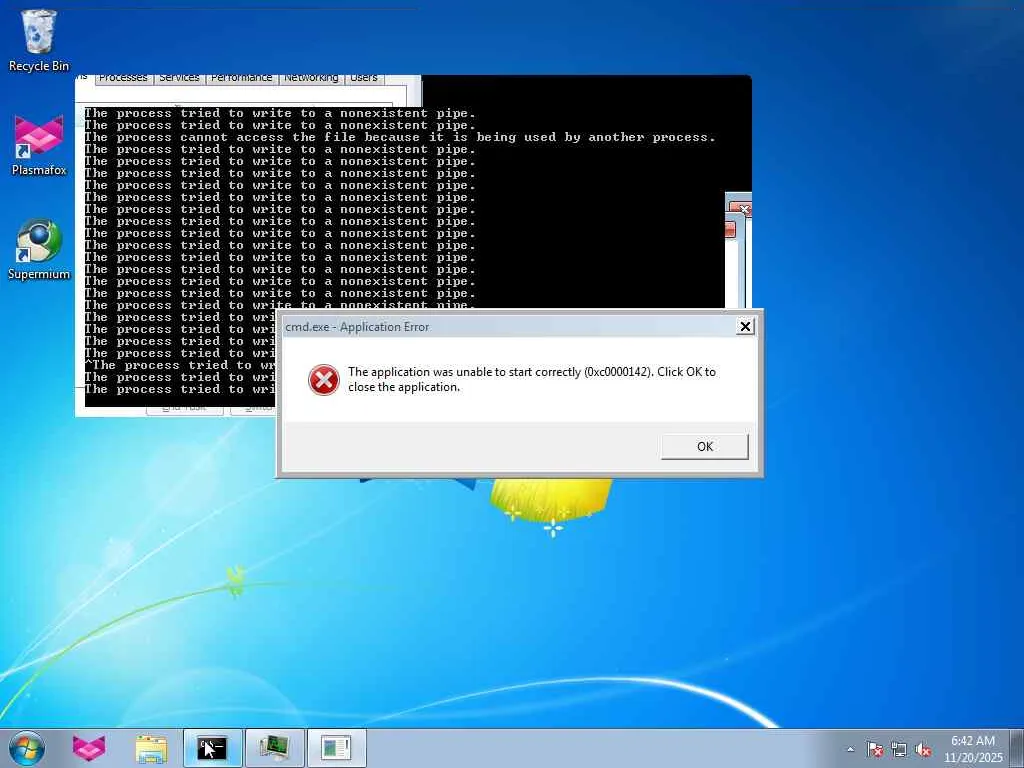Close the cmd.exe Application Error dialog
This screenshot has width=1024, height=768.
pyautogui.click(x=745, y=326)
